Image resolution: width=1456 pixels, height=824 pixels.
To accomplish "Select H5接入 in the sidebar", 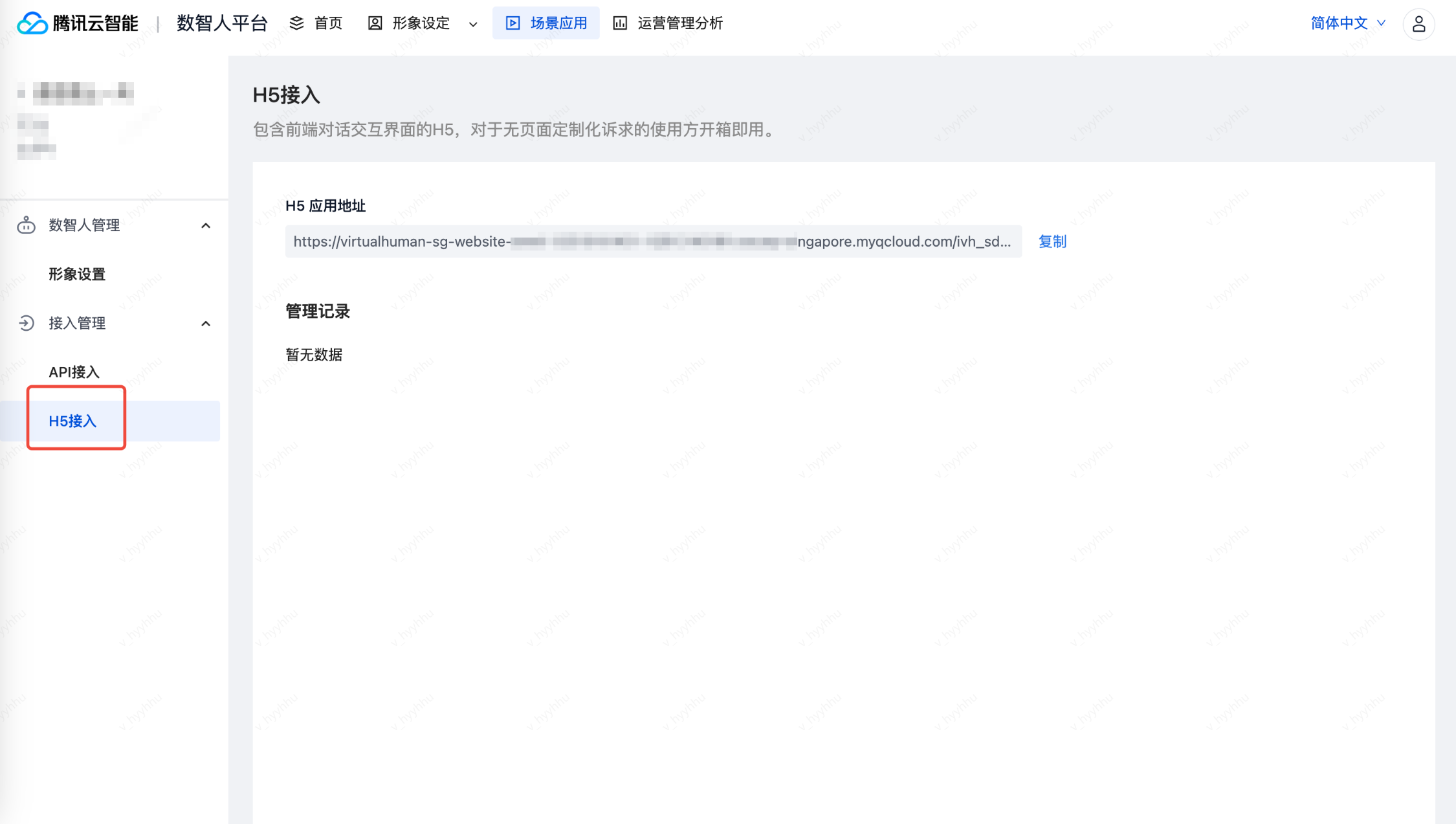I will click(72, 421).
